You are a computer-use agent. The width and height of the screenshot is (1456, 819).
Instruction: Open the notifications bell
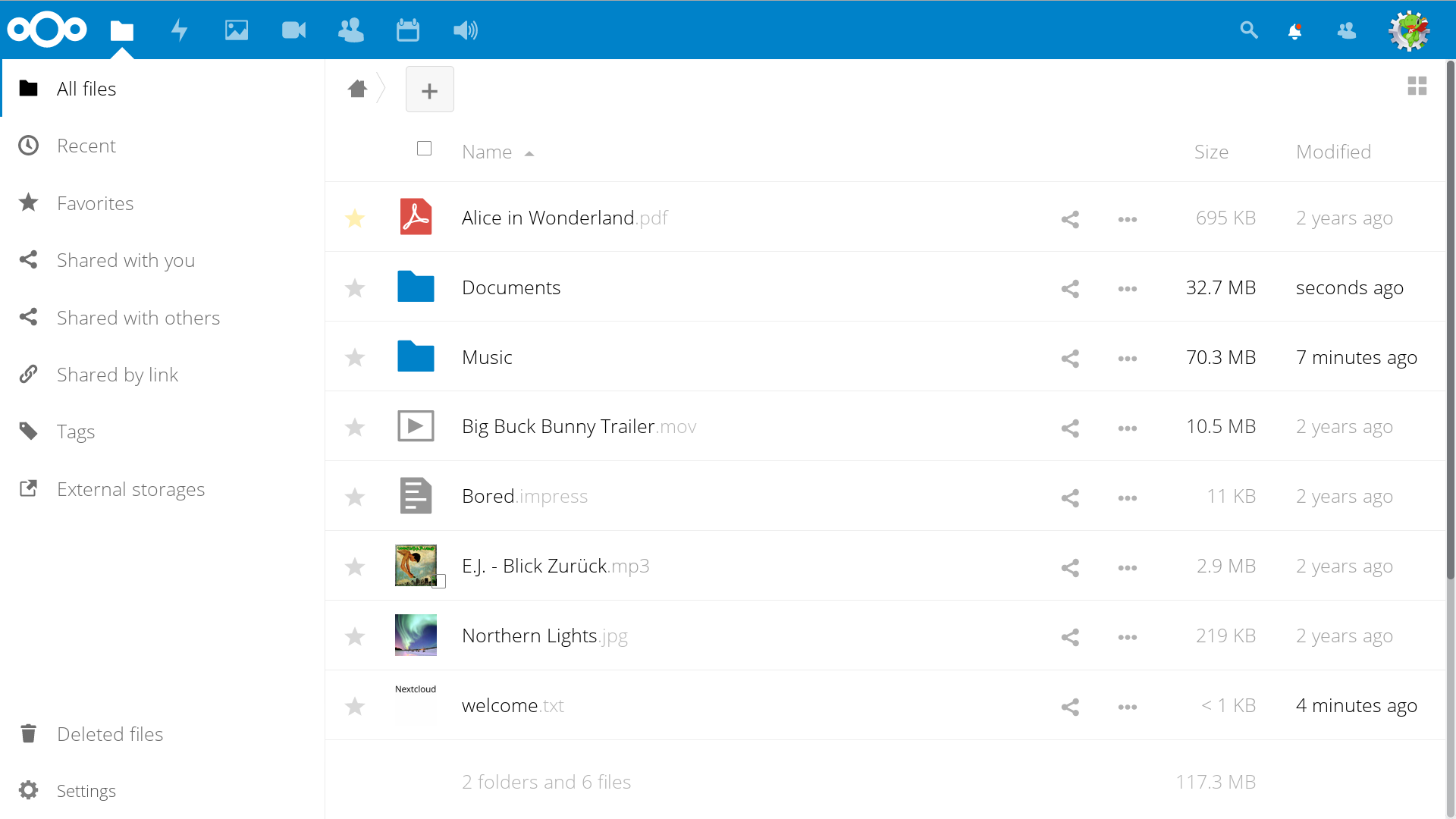click(1295, 30)
